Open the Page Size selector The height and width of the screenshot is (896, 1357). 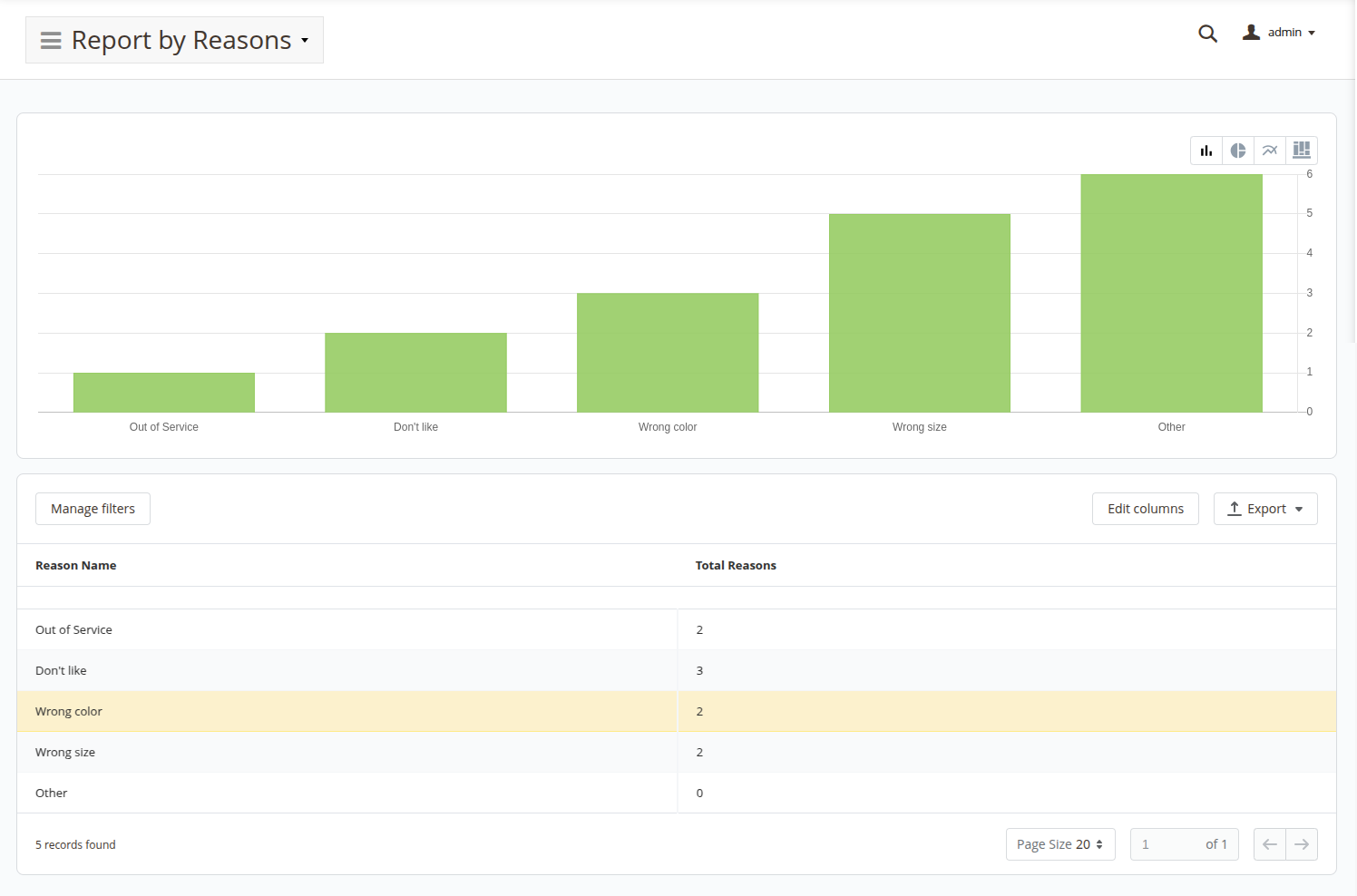[1059, 844]
